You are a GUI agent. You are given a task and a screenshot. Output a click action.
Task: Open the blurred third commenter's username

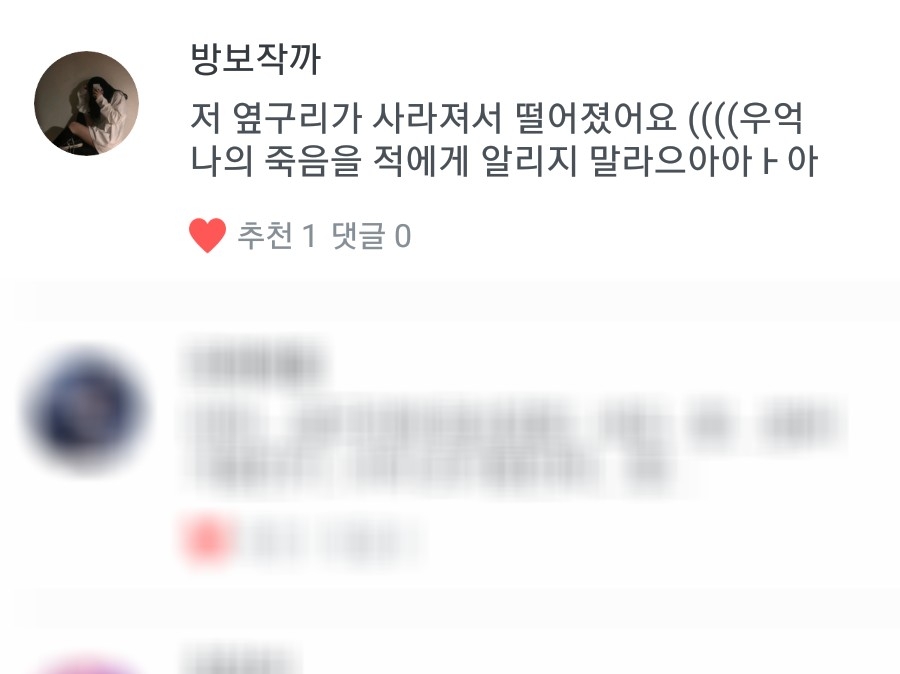click(241, 659)
